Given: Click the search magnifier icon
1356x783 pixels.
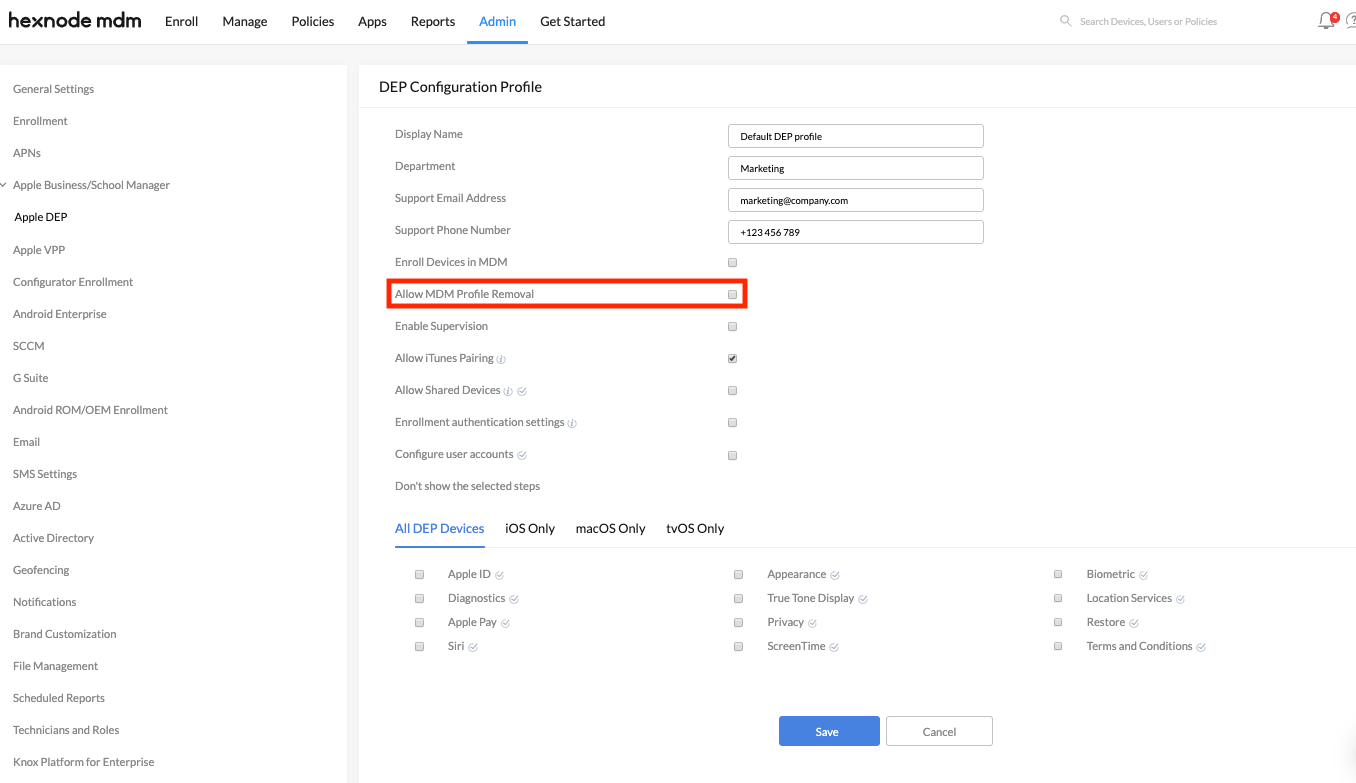Looking at the screenshot, I should pos(1064,20).
